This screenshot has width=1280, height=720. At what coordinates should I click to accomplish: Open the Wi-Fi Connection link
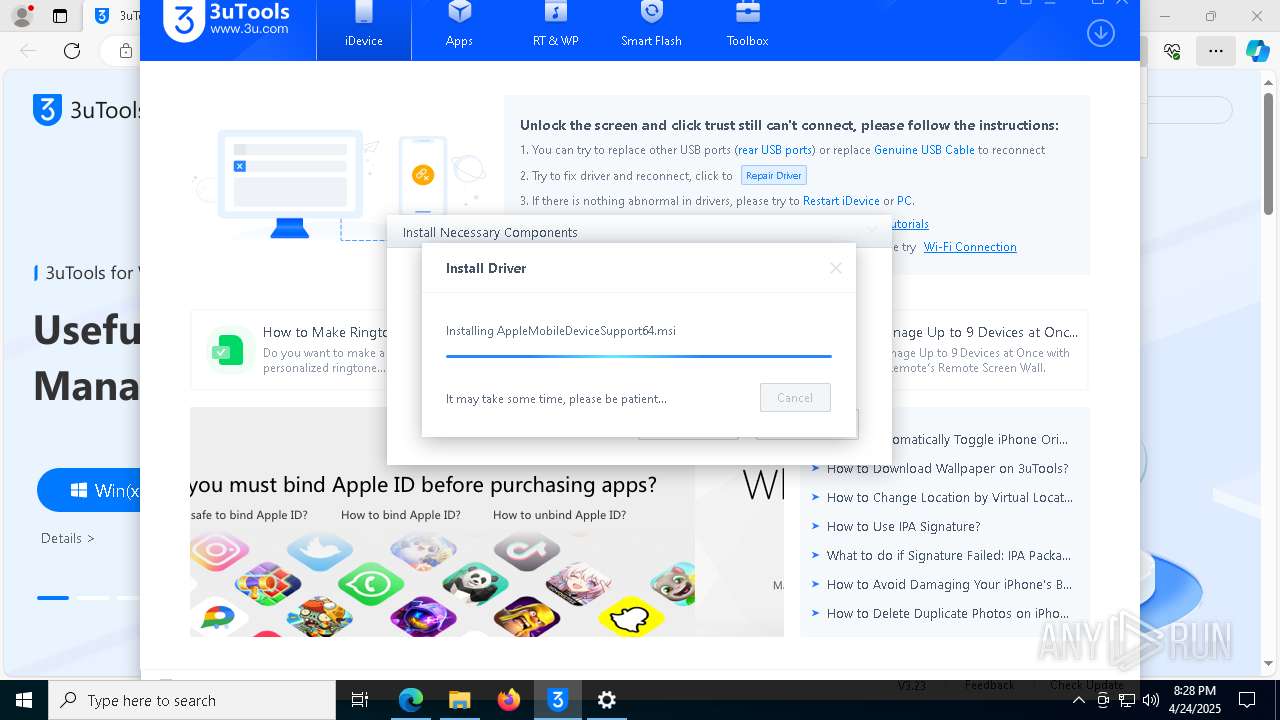click(970, 247)
